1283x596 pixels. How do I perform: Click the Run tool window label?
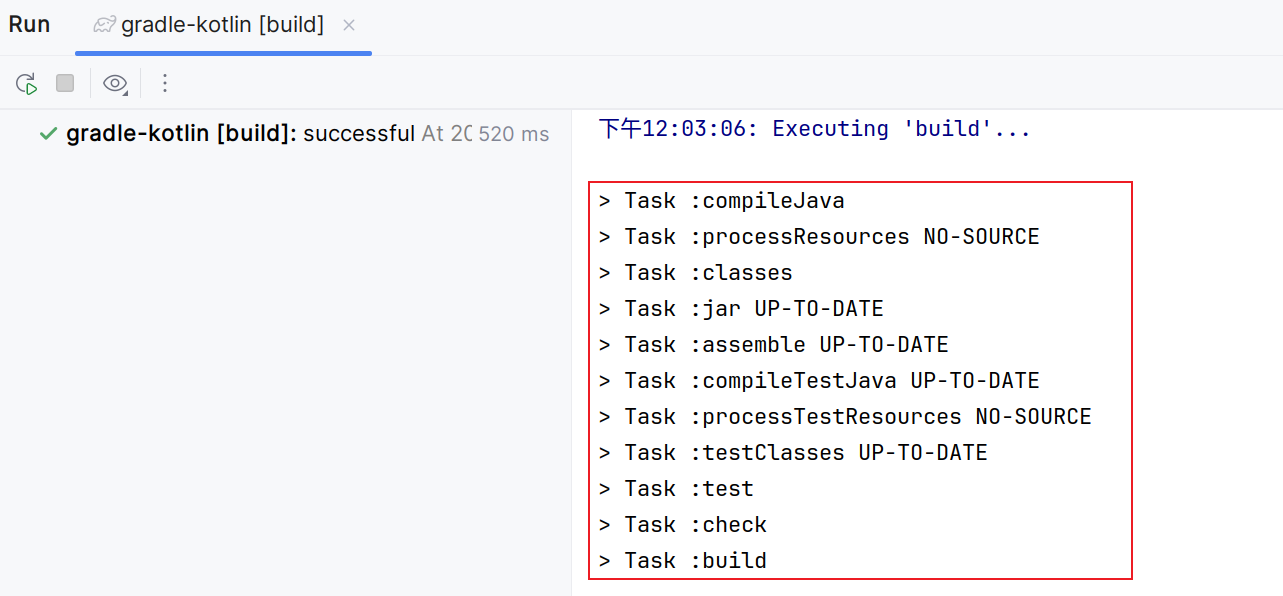30,25
